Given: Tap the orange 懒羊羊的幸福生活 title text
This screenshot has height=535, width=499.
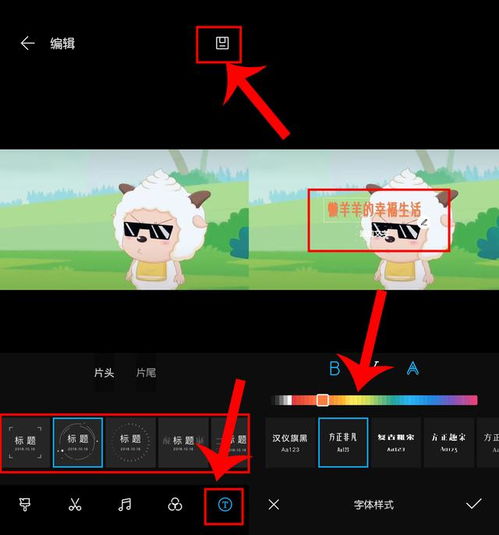Looking at the screenshot, I should pos(374,209).
